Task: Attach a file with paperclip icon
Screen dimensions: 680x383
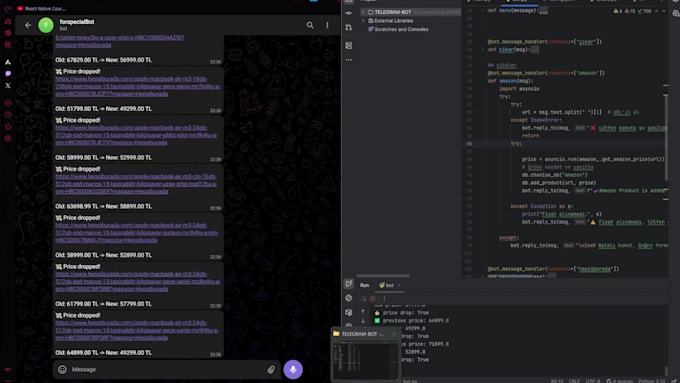Action: [x=271, y=370]
